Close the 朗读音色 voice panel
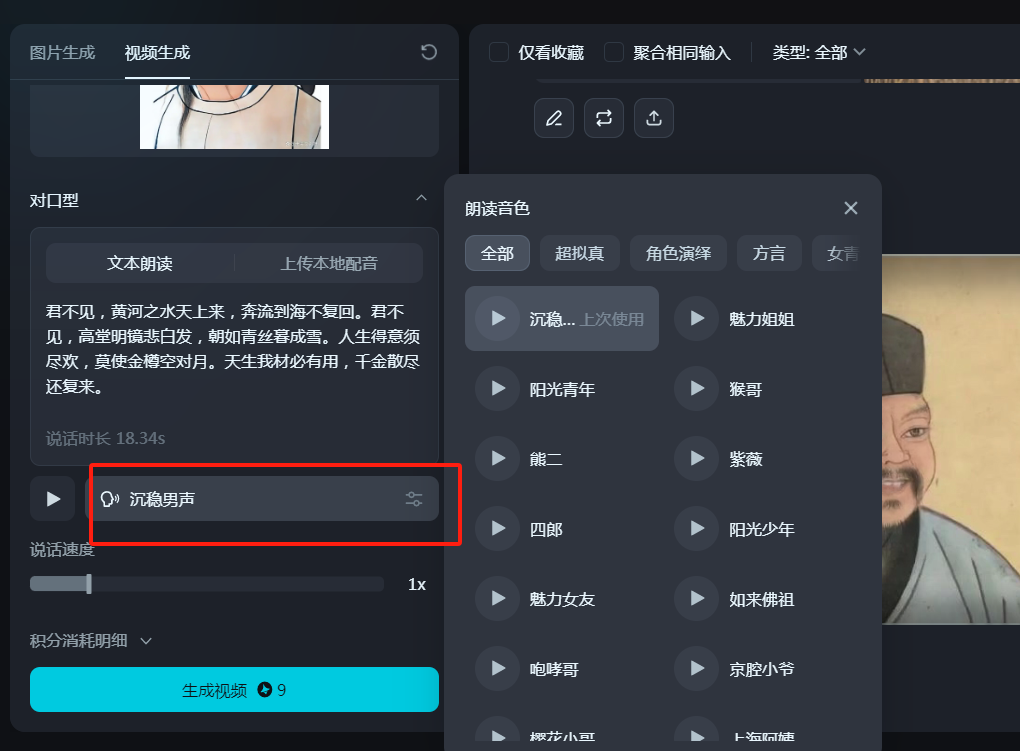 tap(850, 208)
